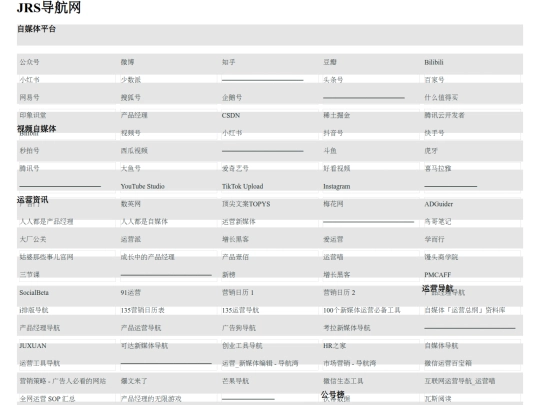This screenshot has width=540, height=405.
Task: Go to the SocialBeta link
Action: coord(34,293)
